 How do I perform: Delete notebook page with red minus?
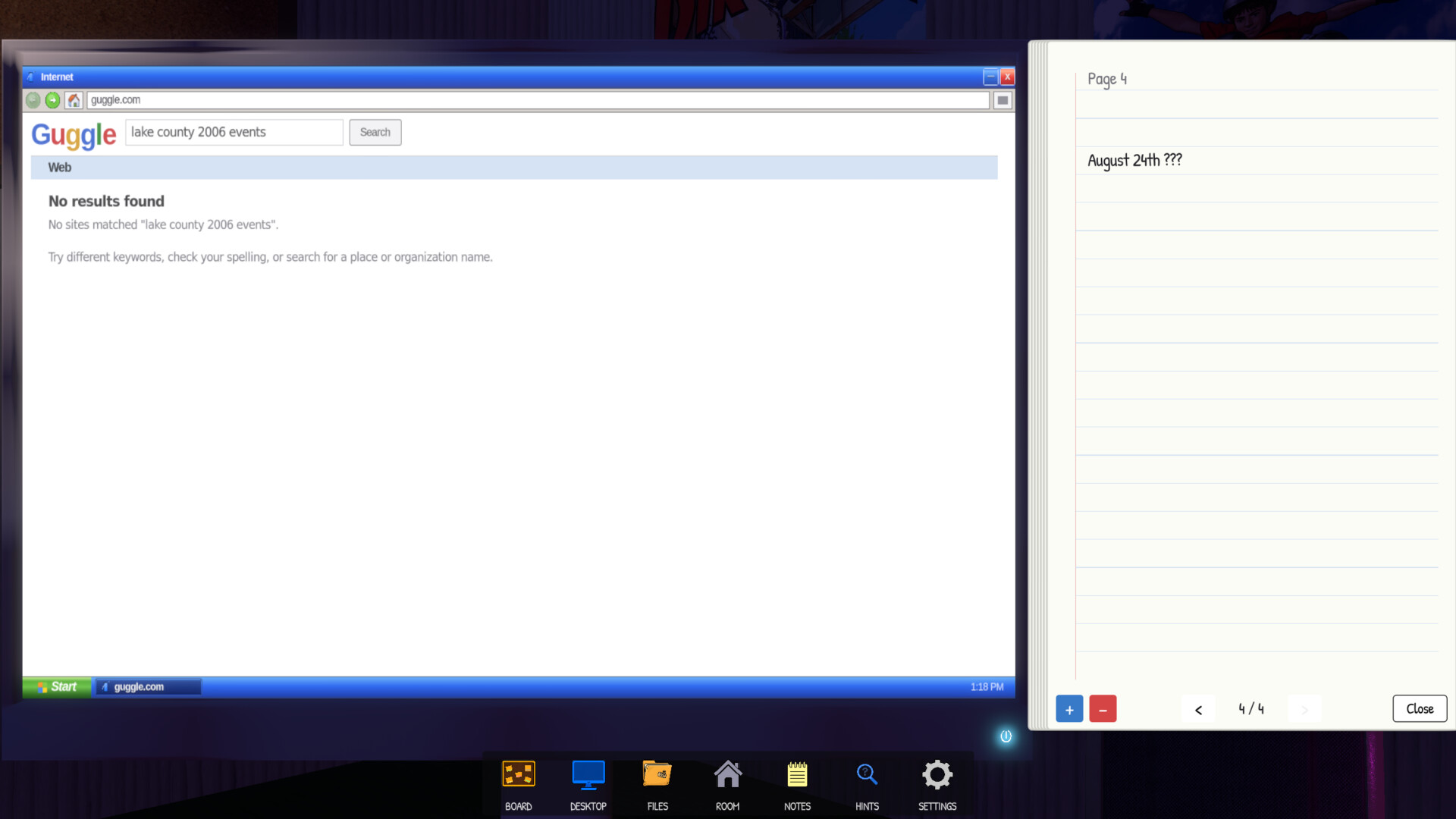coord(1103,709)
